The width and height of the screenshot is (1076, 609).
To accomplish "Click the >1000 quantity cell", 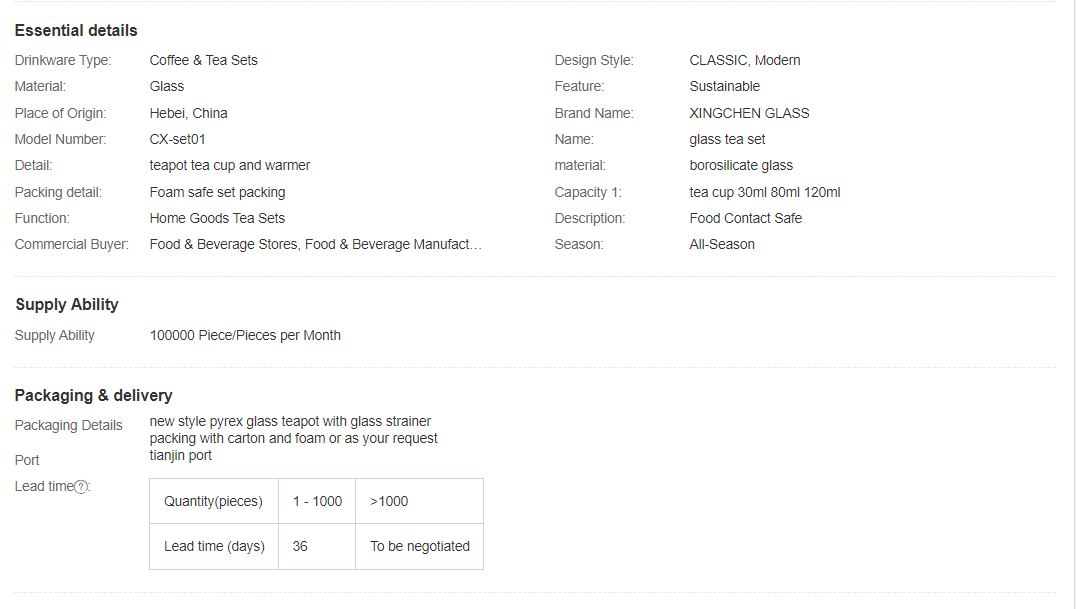I will [x=389, y=501].
